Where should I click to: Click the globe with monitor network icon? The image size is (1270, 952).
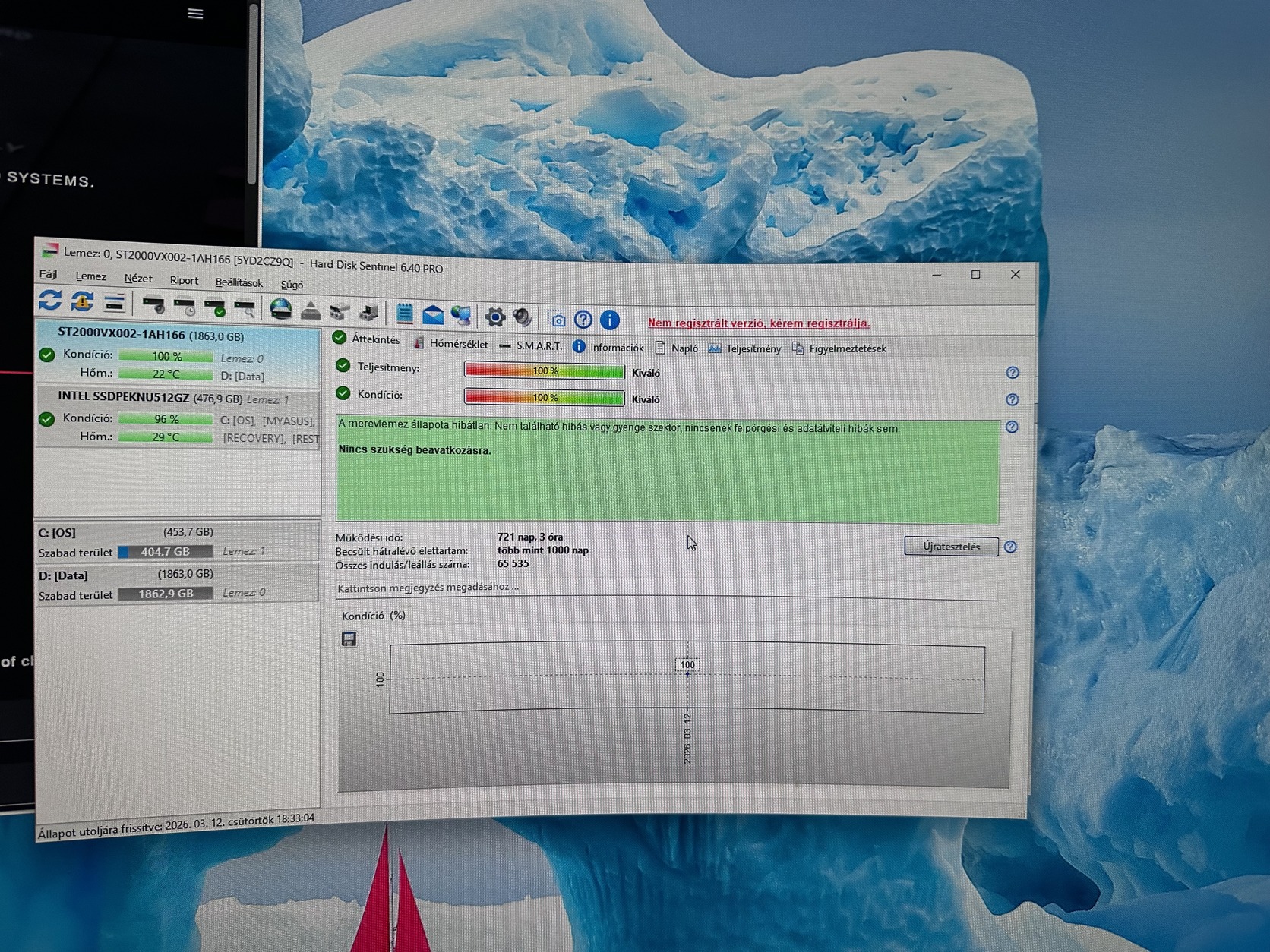(x=461, y=315)
